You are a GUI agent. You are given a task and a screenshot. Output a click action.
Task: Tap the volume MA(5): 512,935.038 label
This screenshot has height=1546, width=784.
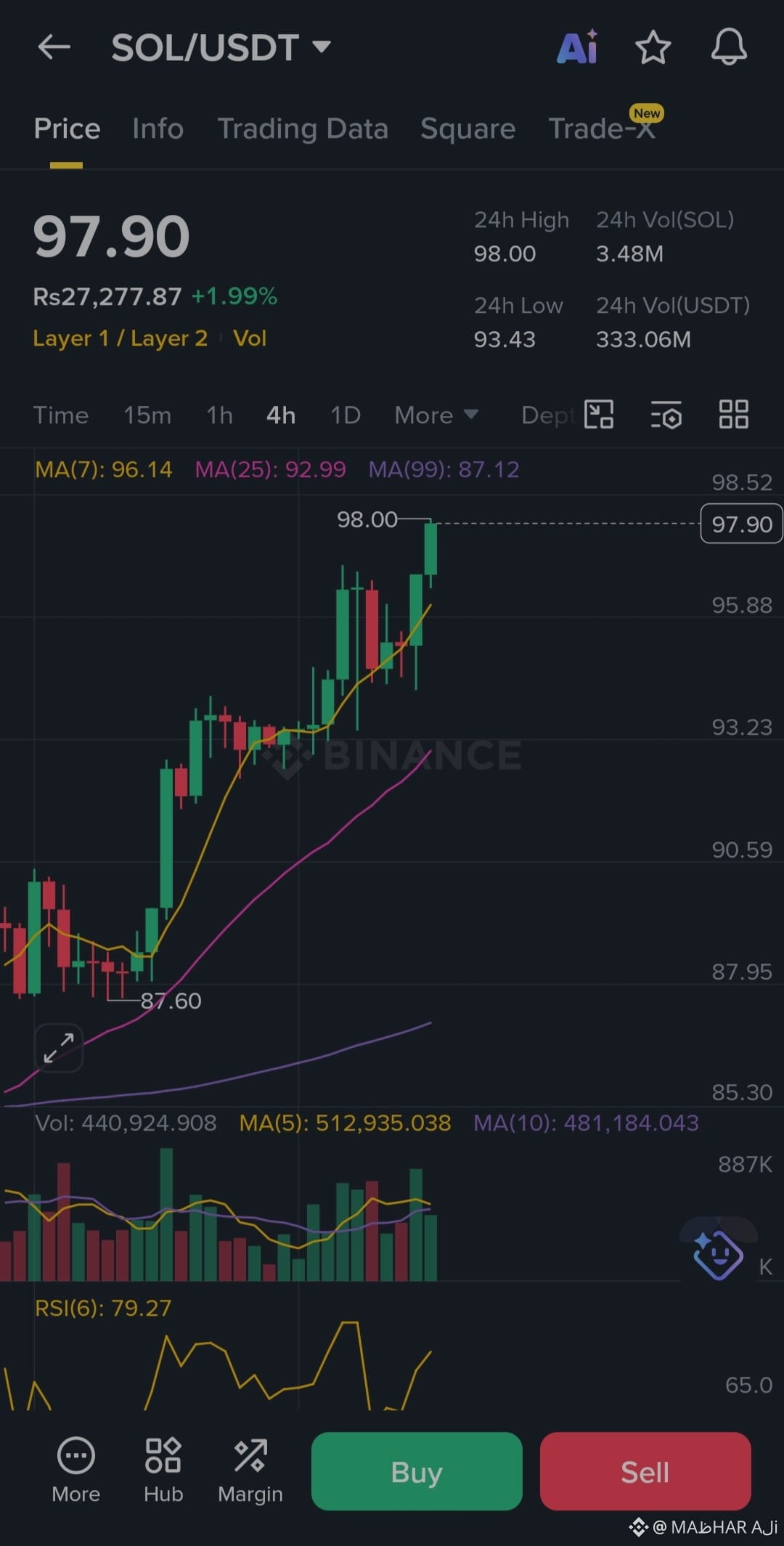click(346, 1123)
